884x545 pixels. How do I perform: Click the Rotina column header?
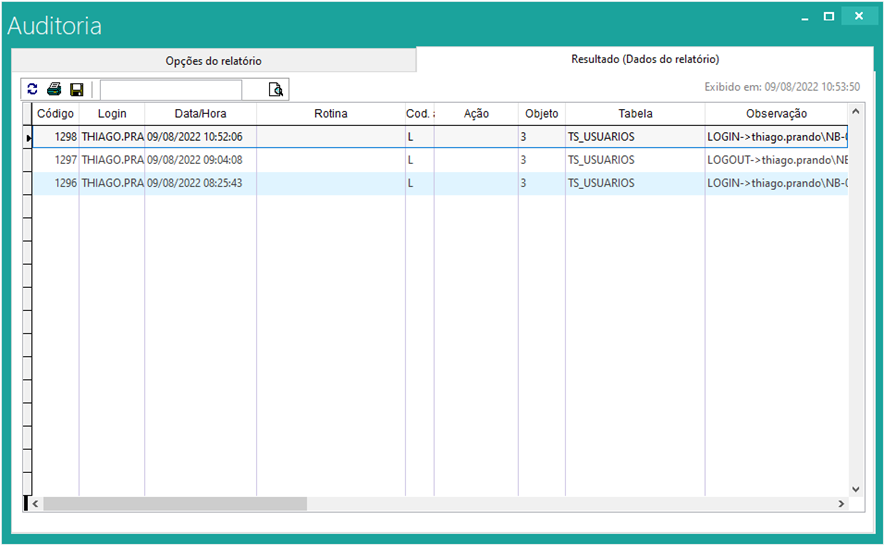pyautogui.click(x=330, y=114)
